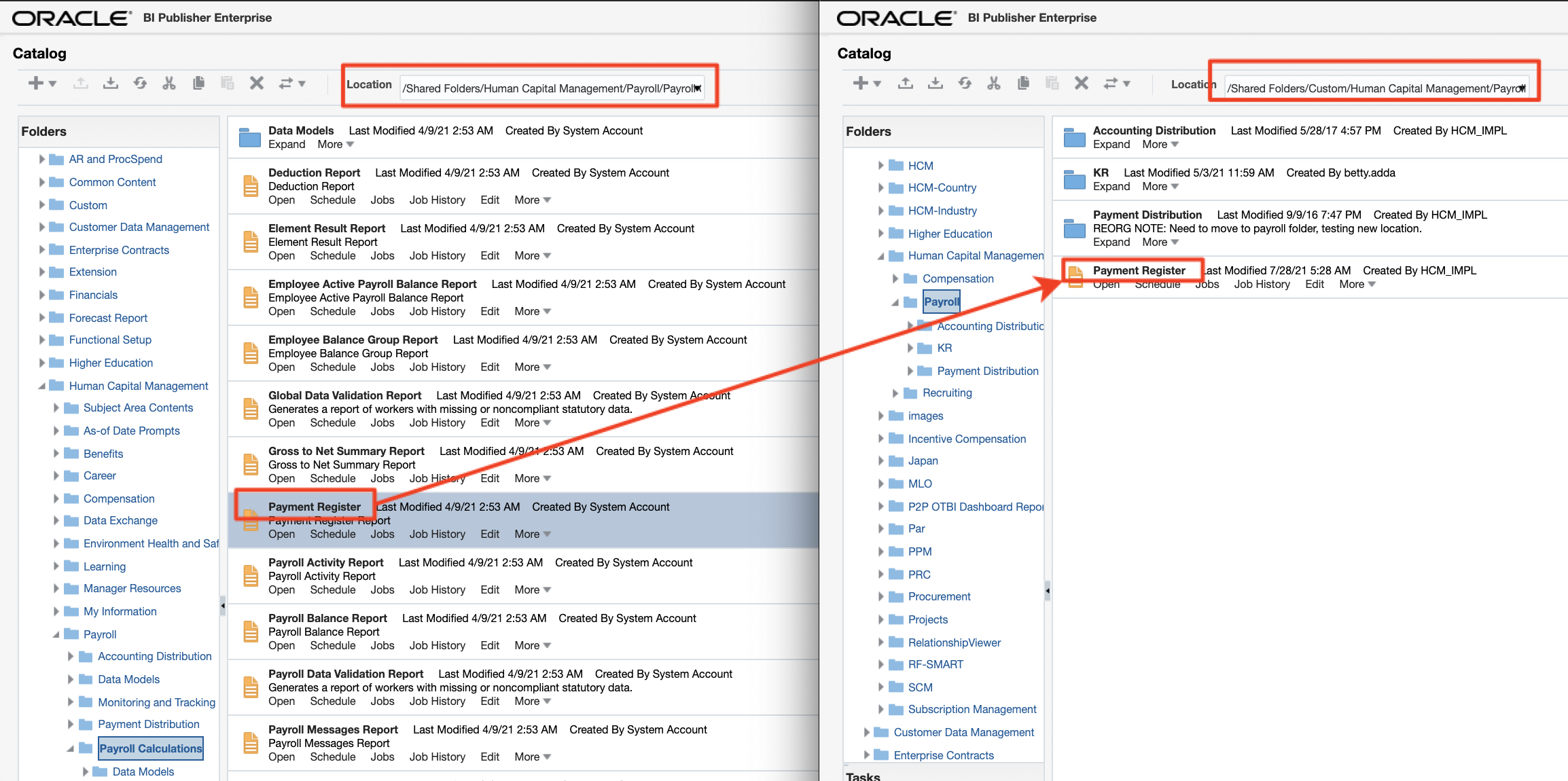Image resolution: width=1568 pixels, height=781 pixels.
Task: Open the left Location path dropdown
Action: point(698,88)
